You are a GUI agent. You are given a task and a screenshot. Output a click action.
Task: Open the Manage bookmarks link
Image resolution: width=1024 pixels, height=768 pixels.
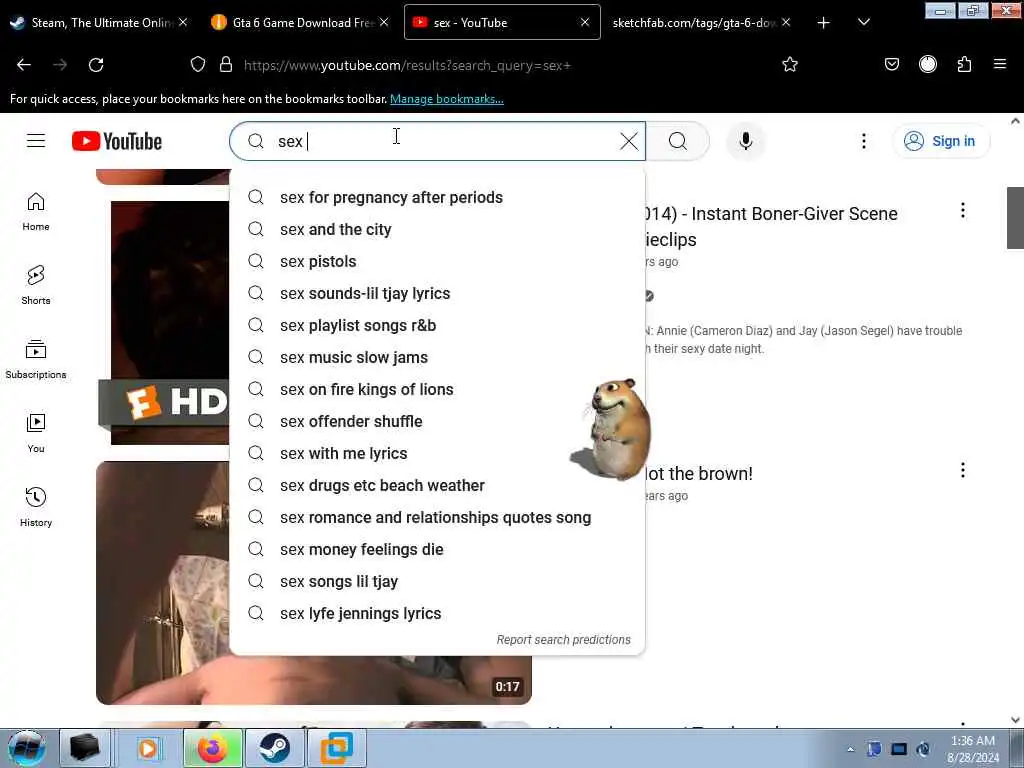tap(447, 99)
